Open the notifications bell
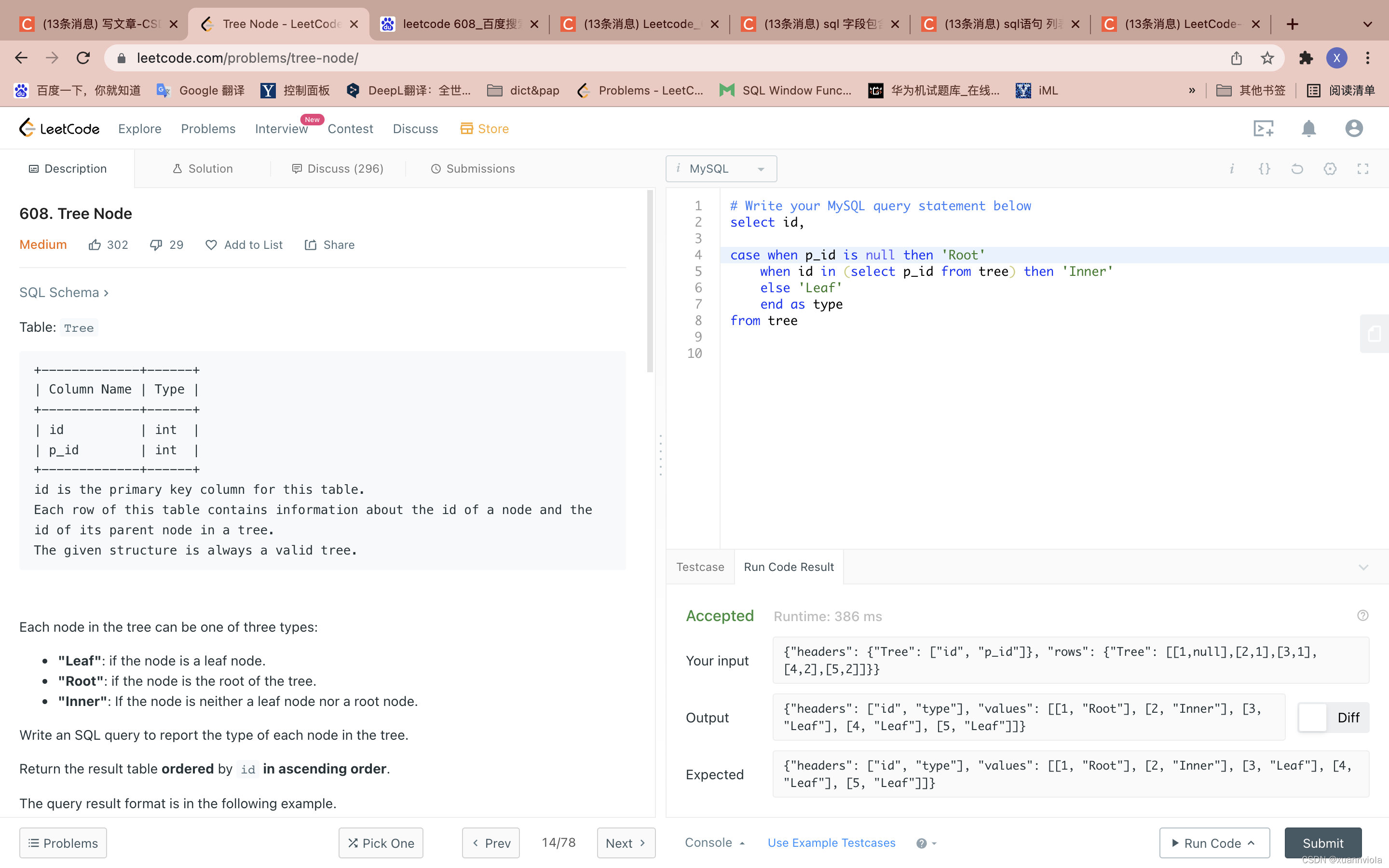The image size is (1389, 868). click(1308, 128)
